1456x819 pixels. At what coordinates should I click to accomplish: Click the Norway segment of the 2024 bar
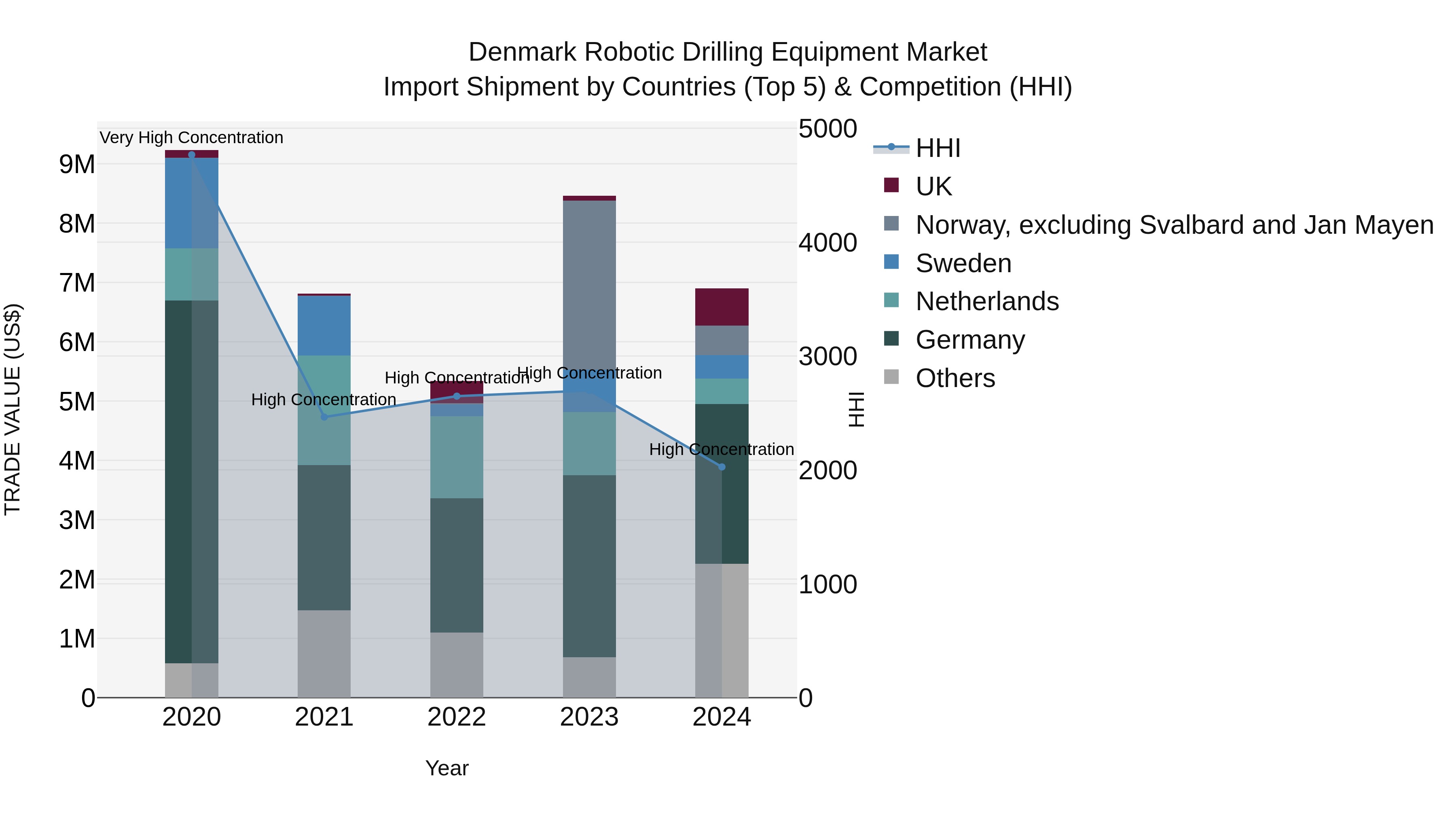pos(722,340)
